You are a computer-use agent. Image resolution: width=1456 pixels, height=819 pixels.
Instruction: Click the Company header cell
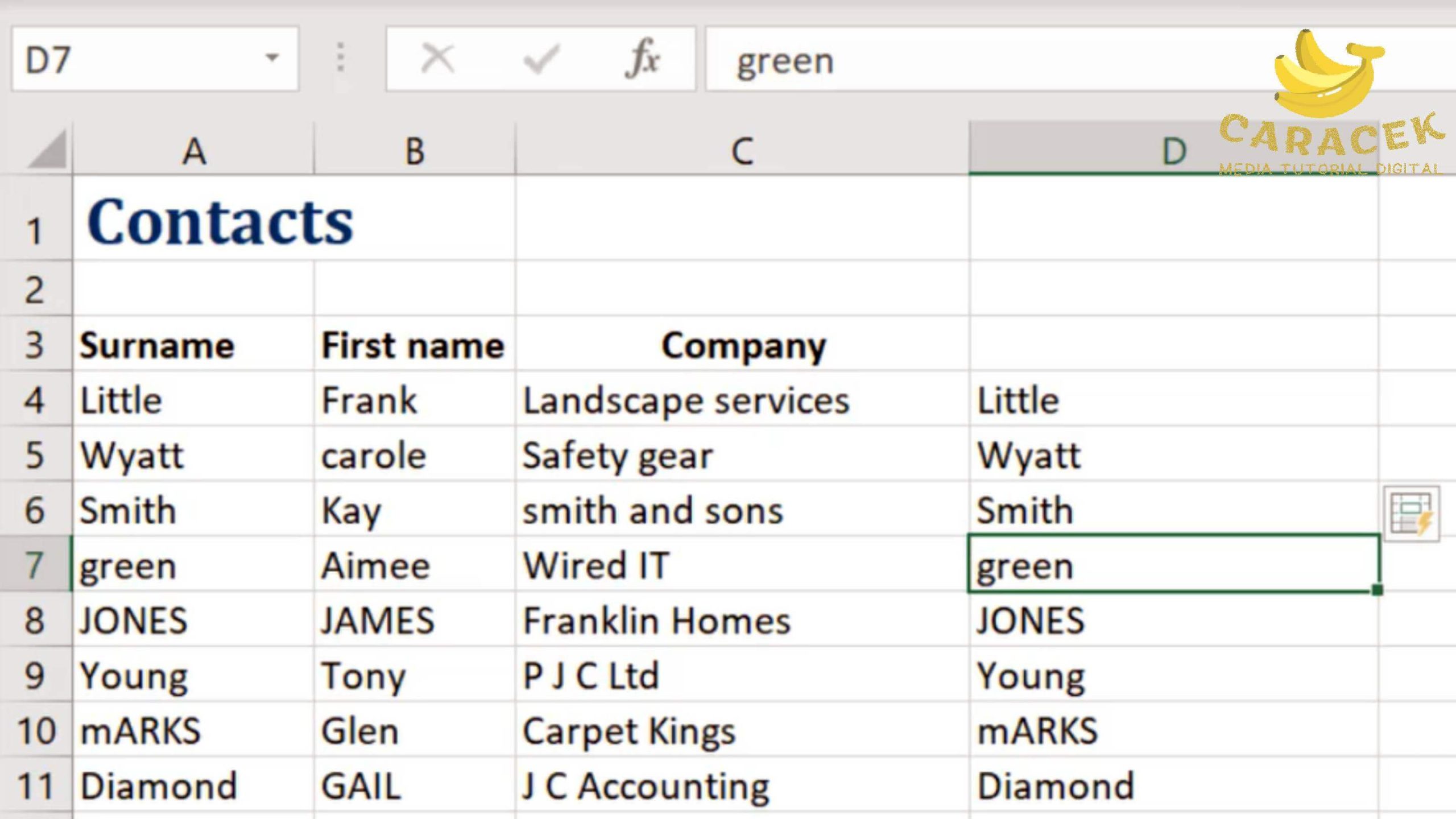tap(742, 344)
